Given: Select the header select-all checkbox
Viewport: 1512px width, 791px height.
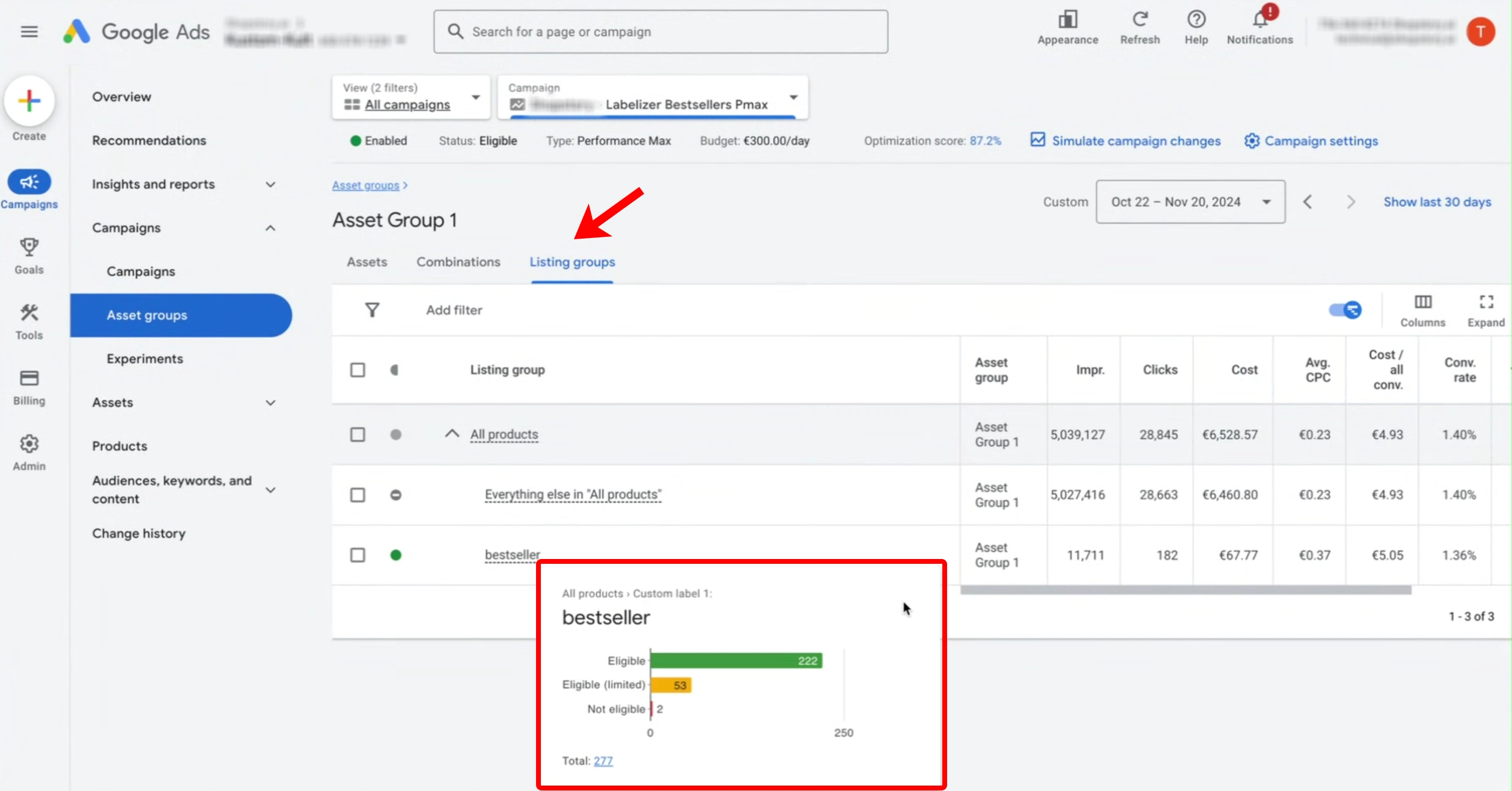Looking at the screenshot, I should point(358,370).
